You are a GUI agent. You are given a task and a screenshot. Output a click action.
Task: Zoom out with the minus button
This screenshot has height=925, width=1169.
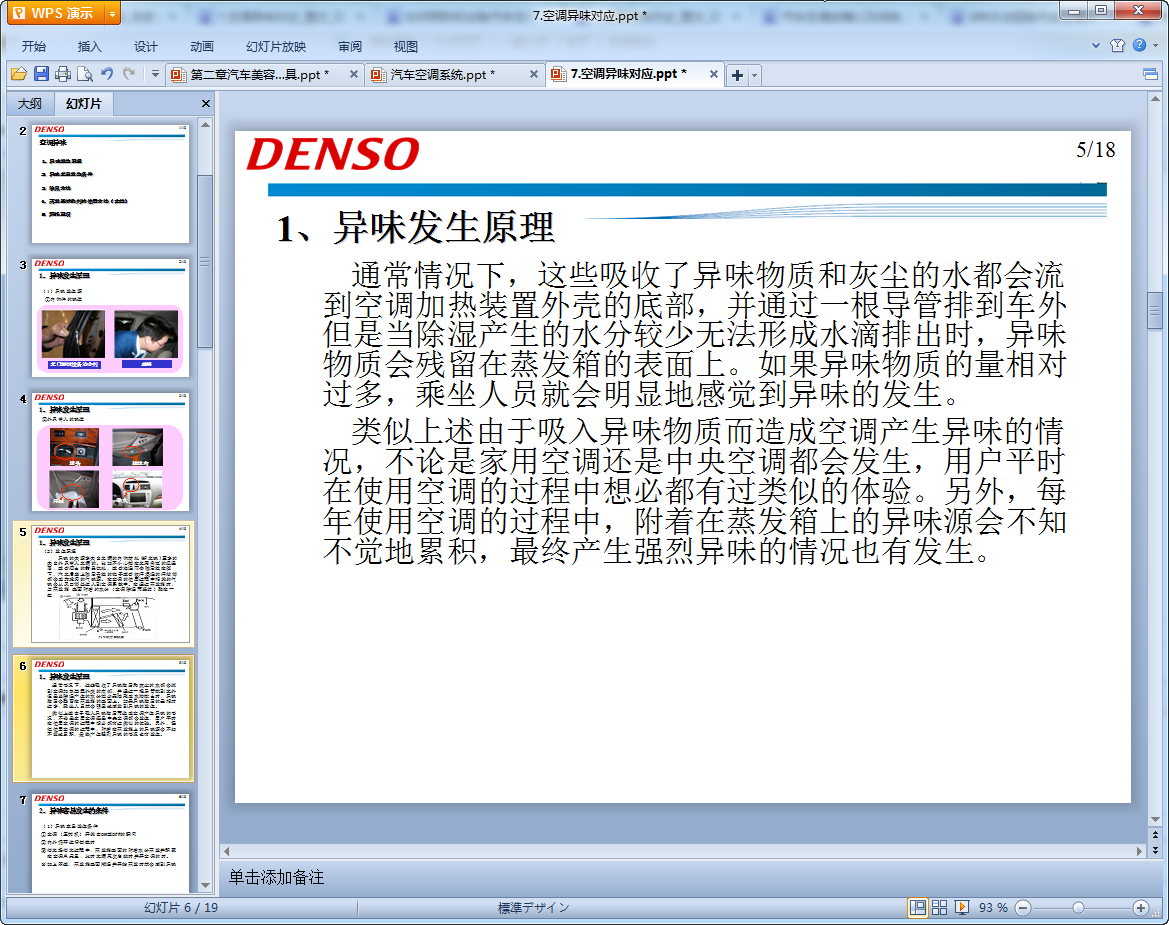click(x=1024, y=908)
